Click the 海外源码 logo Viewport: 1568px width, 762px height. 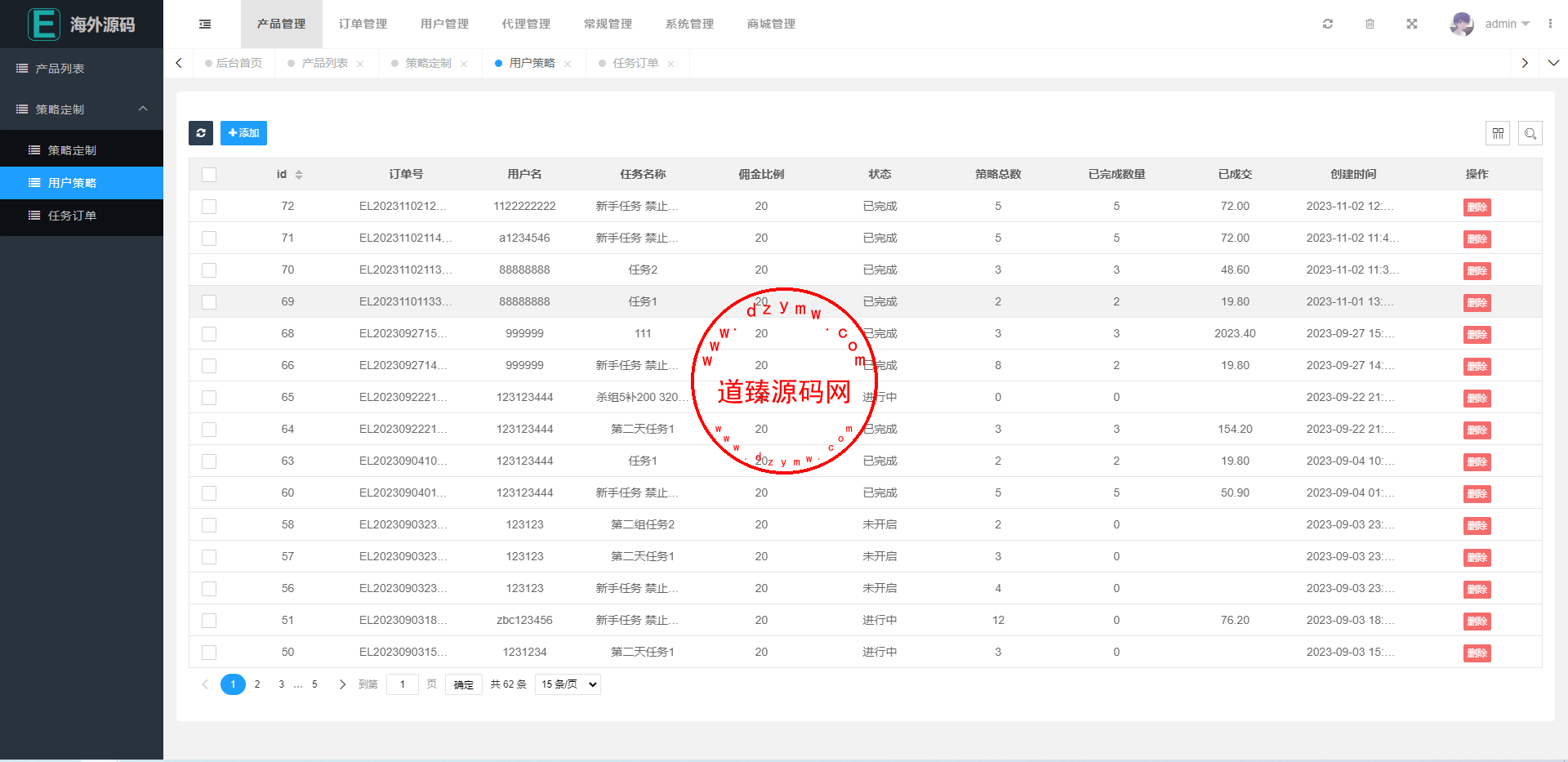click(82, 24)
